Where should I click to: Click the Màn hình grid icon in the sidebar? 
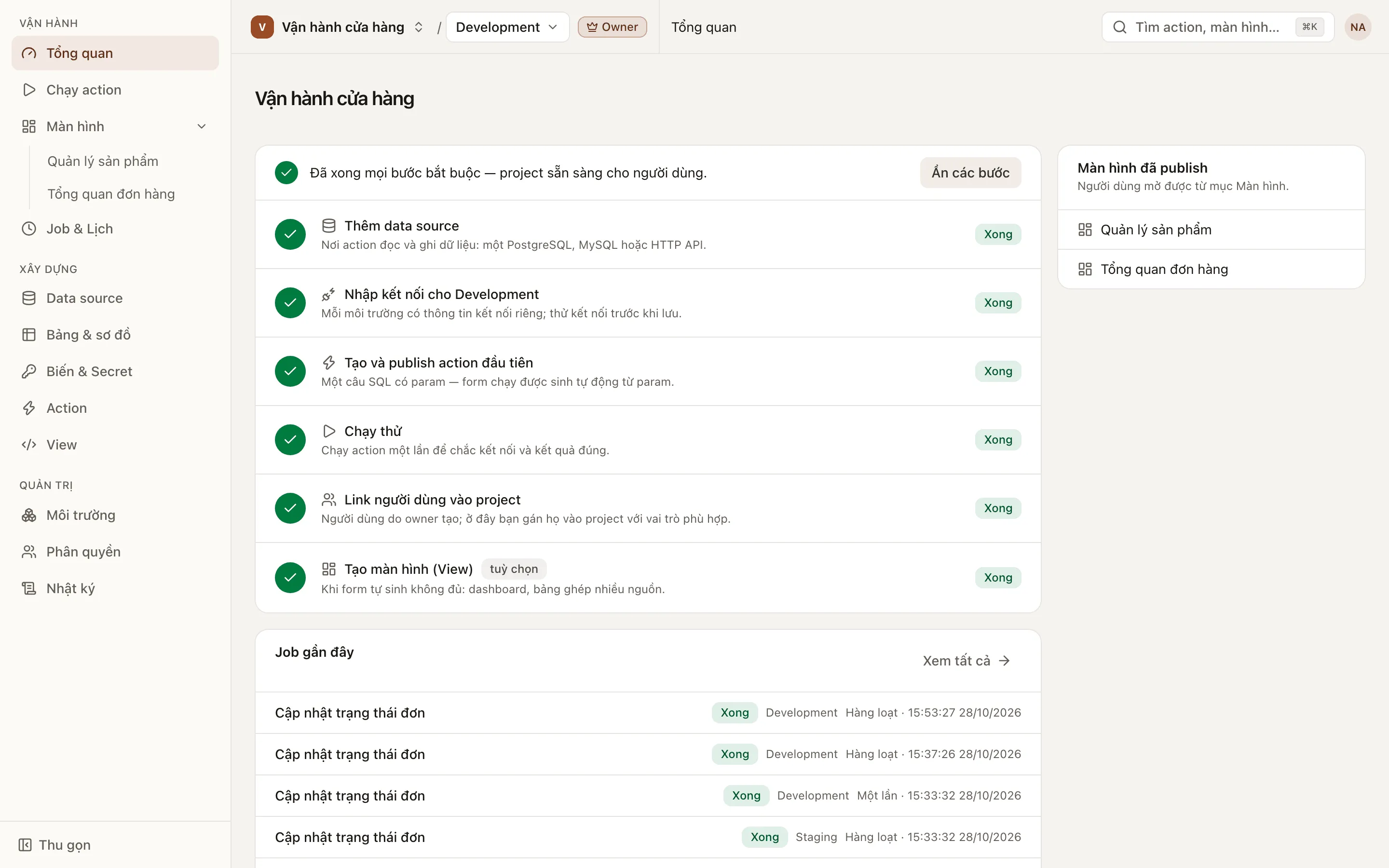29,126
